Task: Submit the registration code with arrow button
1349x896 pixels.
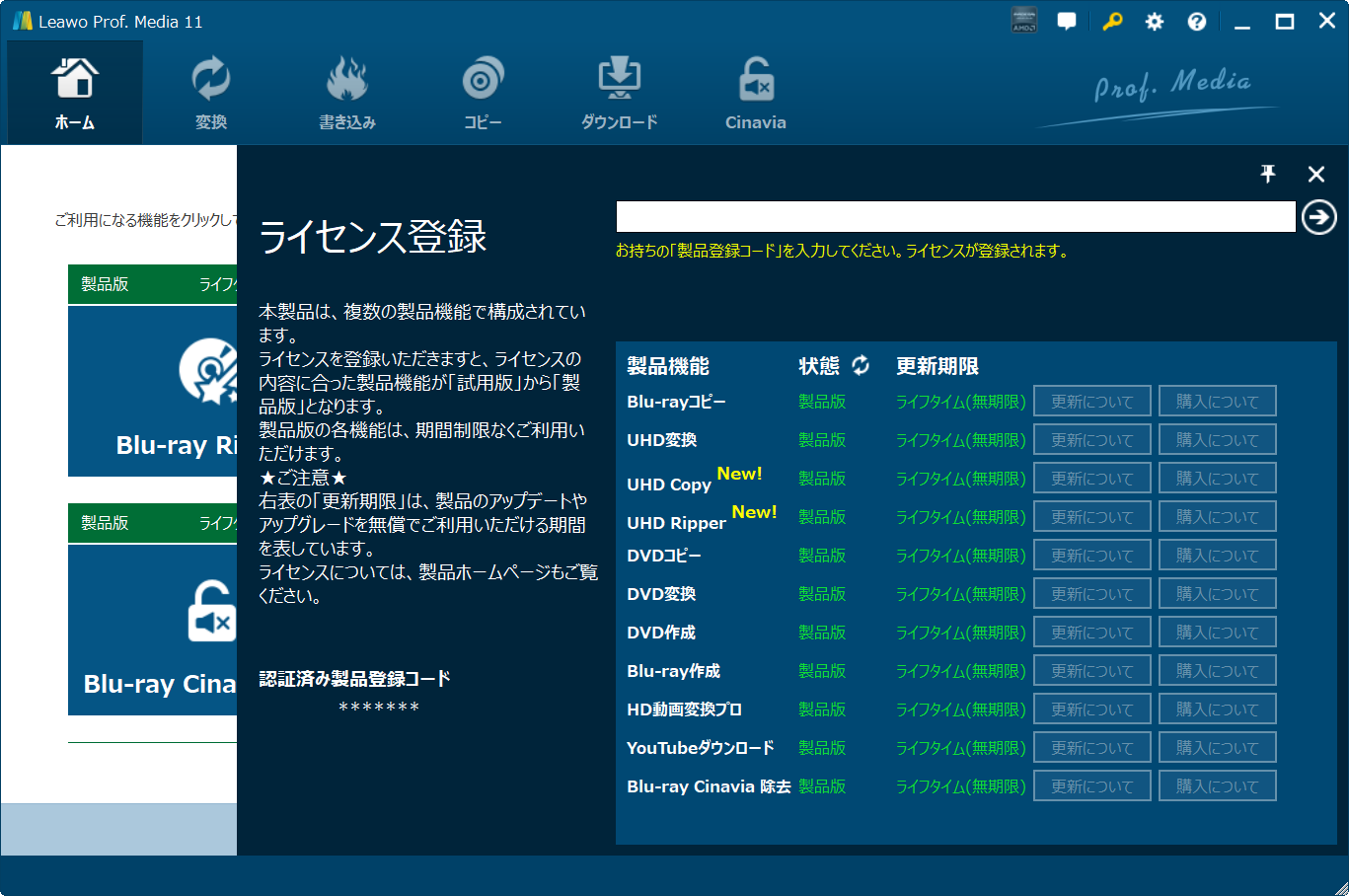Action: [1318, 217]
